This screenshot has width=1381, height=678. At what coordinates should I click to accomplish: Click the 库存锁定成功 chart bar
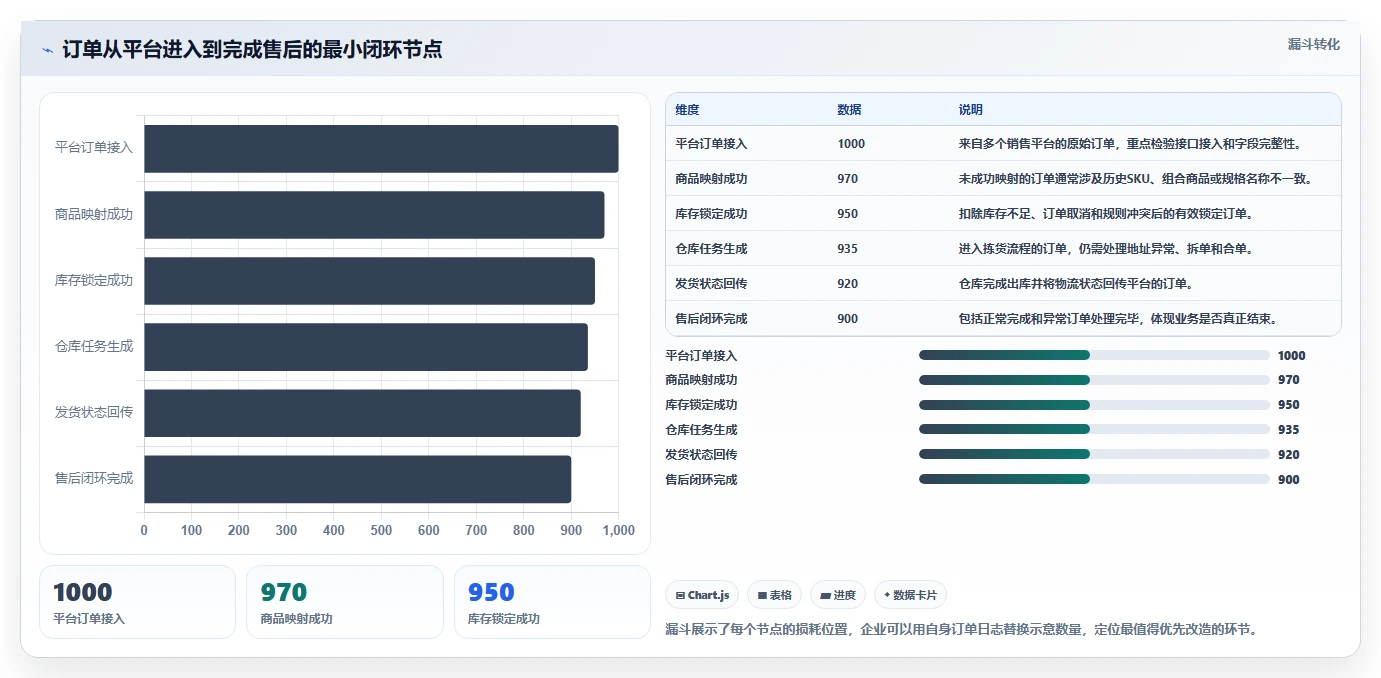369,281
